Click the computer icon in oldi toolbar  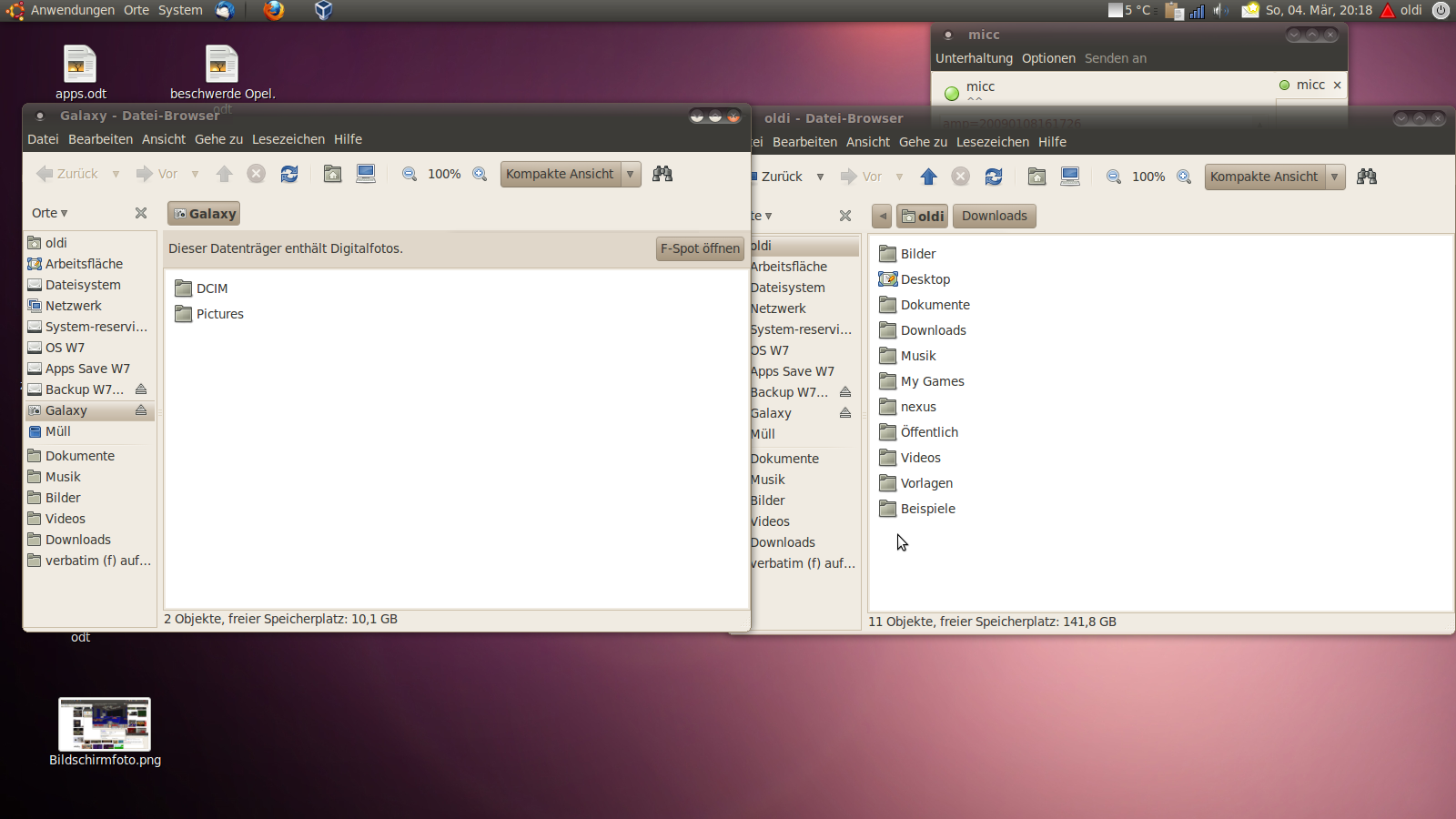pyautogui.click(x=1070, y=177)
